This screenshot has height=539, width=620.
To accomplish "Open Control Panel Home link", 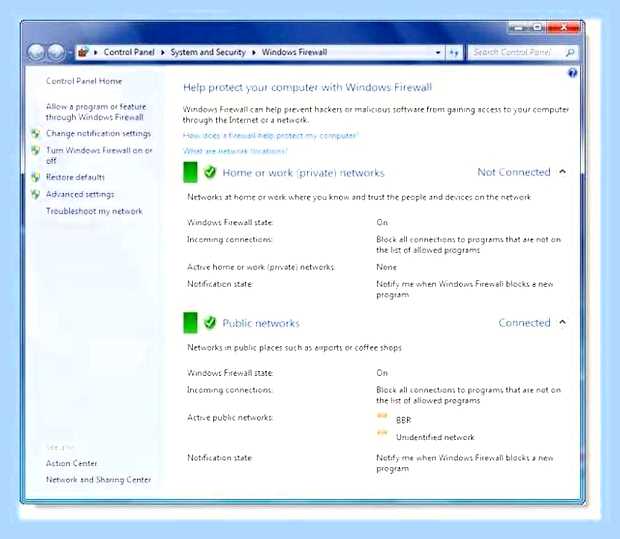I will (x=84, y=81).
